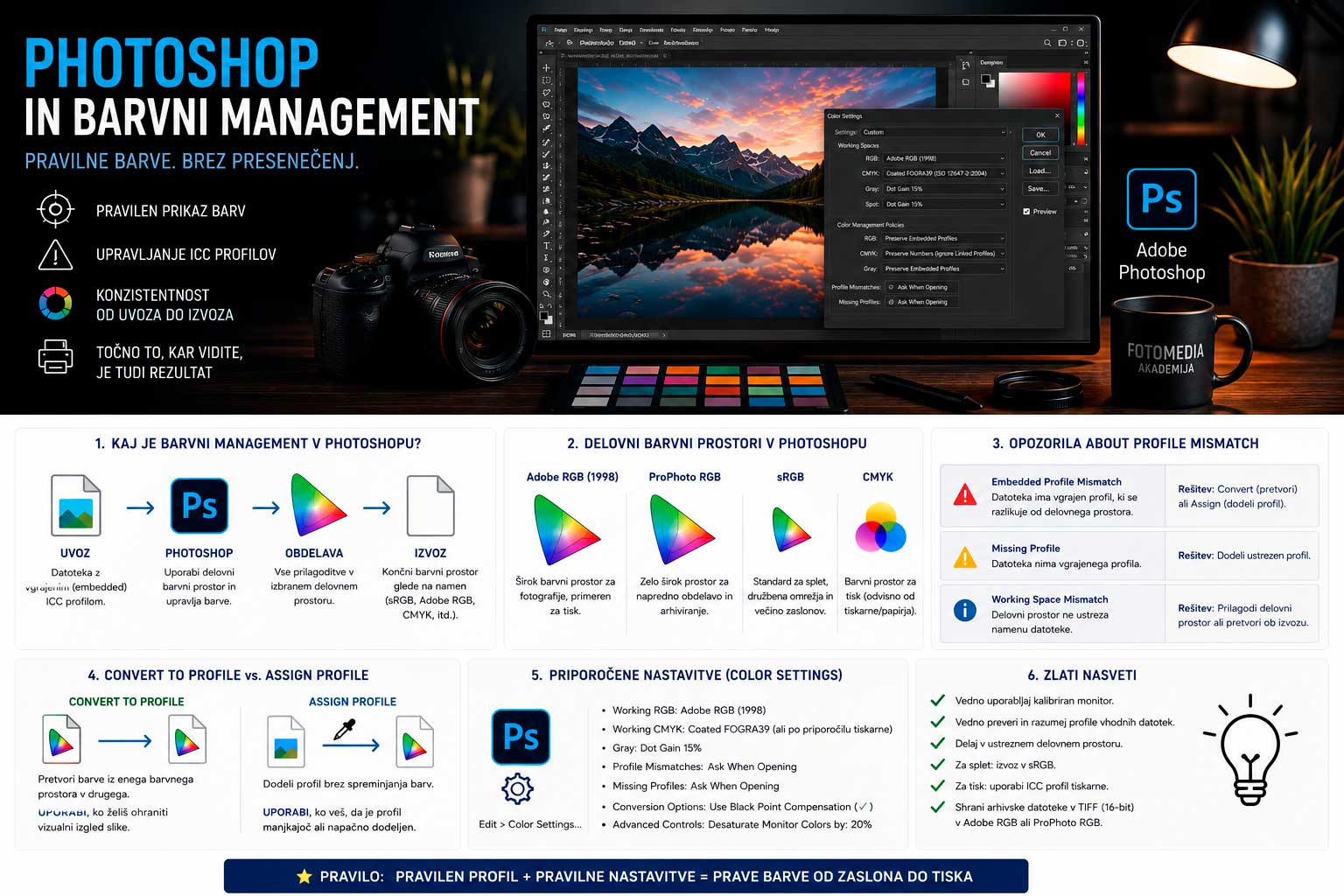Viewport: 1344px width, 896px height.
Task: Click the UVOZ image file icon
Action: [75, 505]
